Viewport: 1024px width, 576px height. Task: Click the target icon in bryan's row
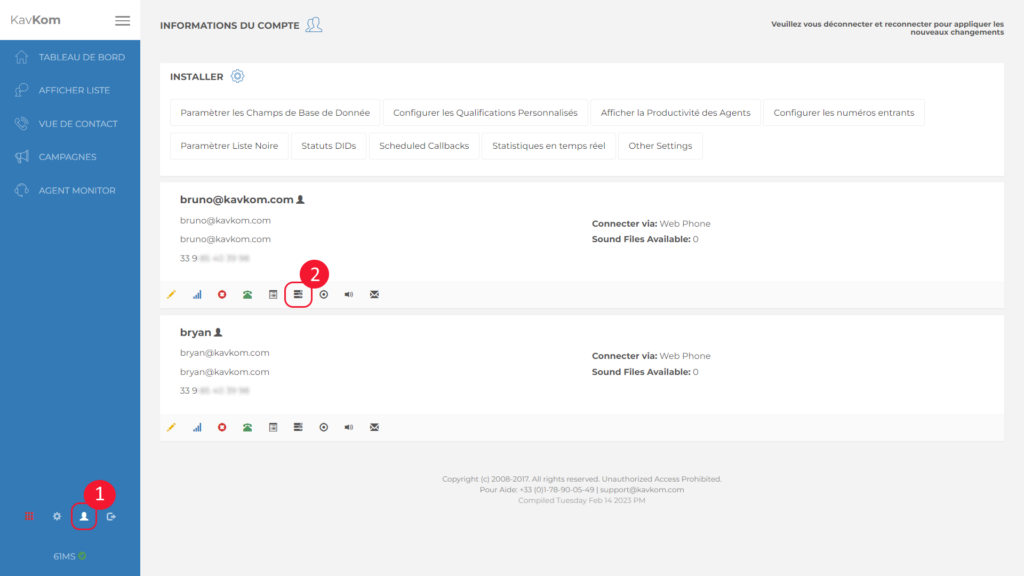323,427
